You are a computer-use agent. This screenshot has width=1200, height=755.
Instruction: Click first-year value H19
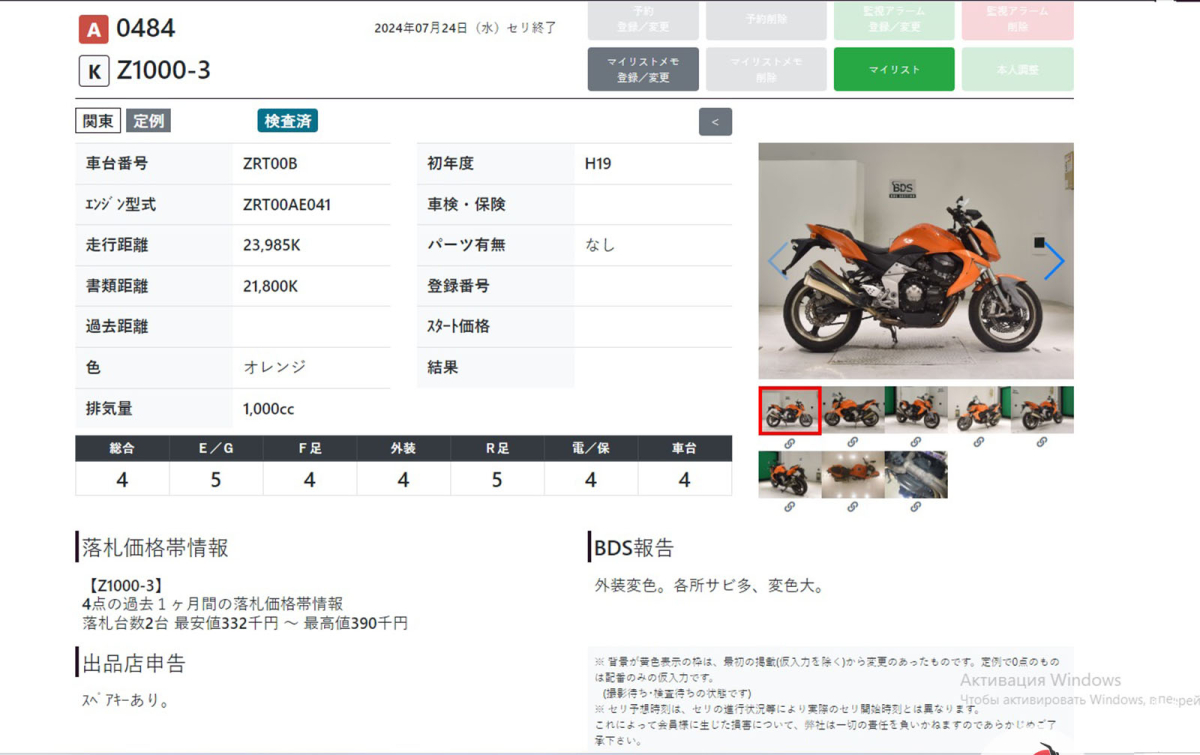point(598,163)
